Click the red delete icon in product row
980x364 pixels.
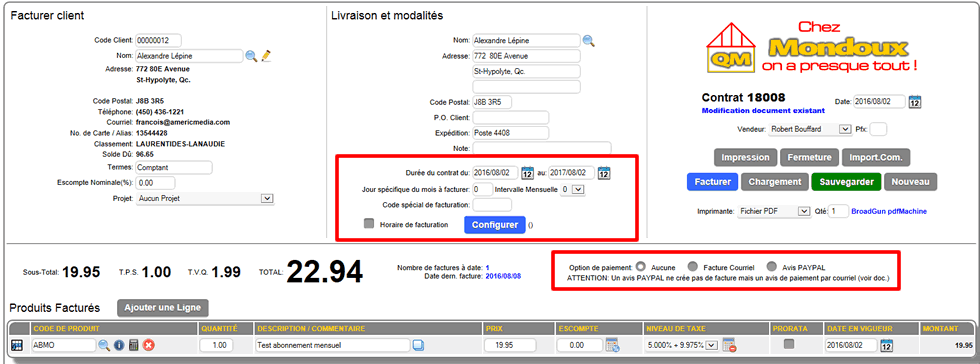point(149,345)
